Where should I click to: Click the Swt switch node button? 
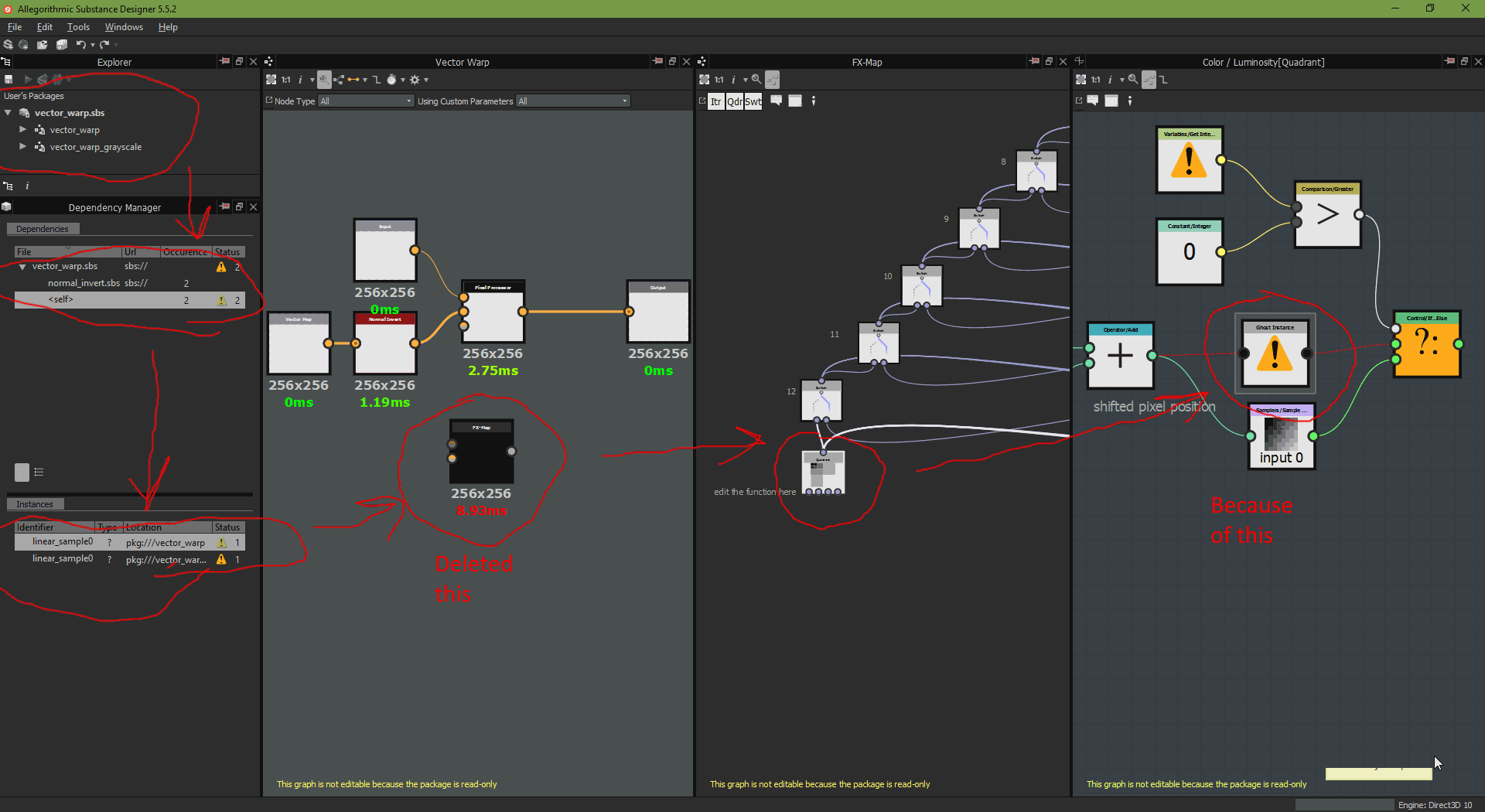[x=753, y=101]
